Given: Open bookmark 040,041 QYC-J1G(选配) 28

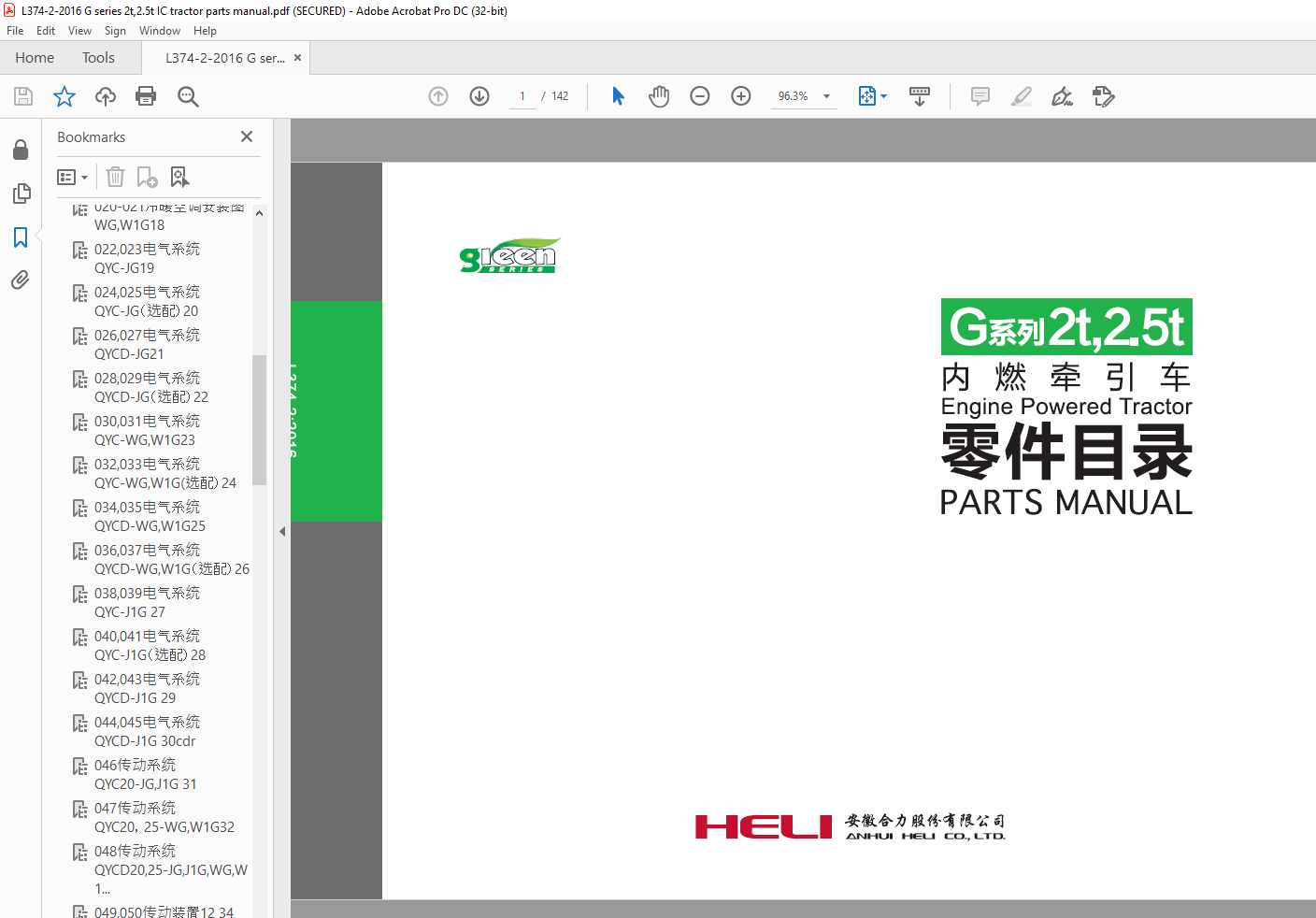Looking at the screenshot, I should (x=150, y=646).
